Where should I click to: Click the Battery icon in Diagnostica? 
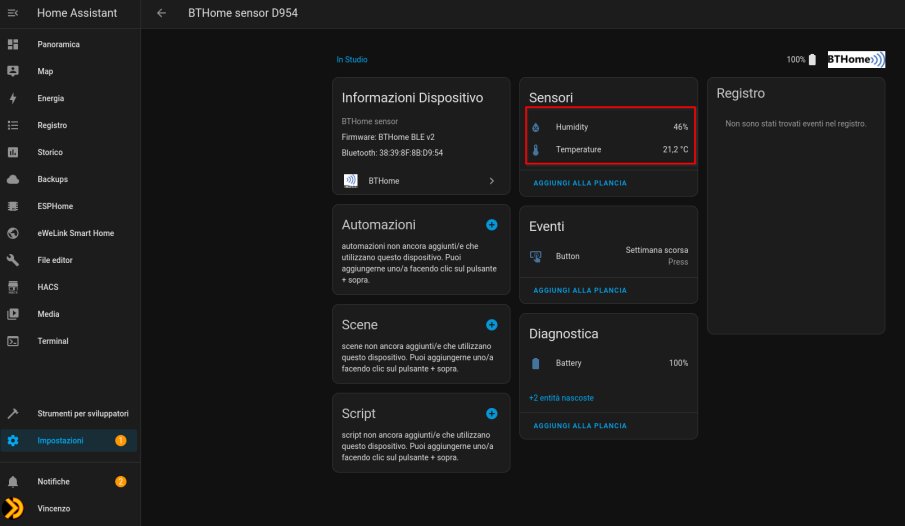click(536, 363)
